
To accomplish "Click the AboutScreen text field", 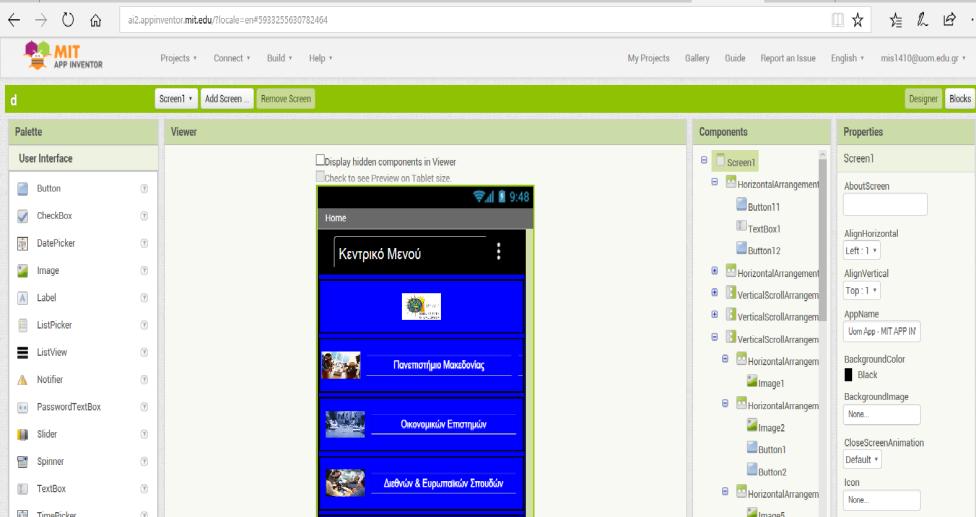I will tap(885, 205).
